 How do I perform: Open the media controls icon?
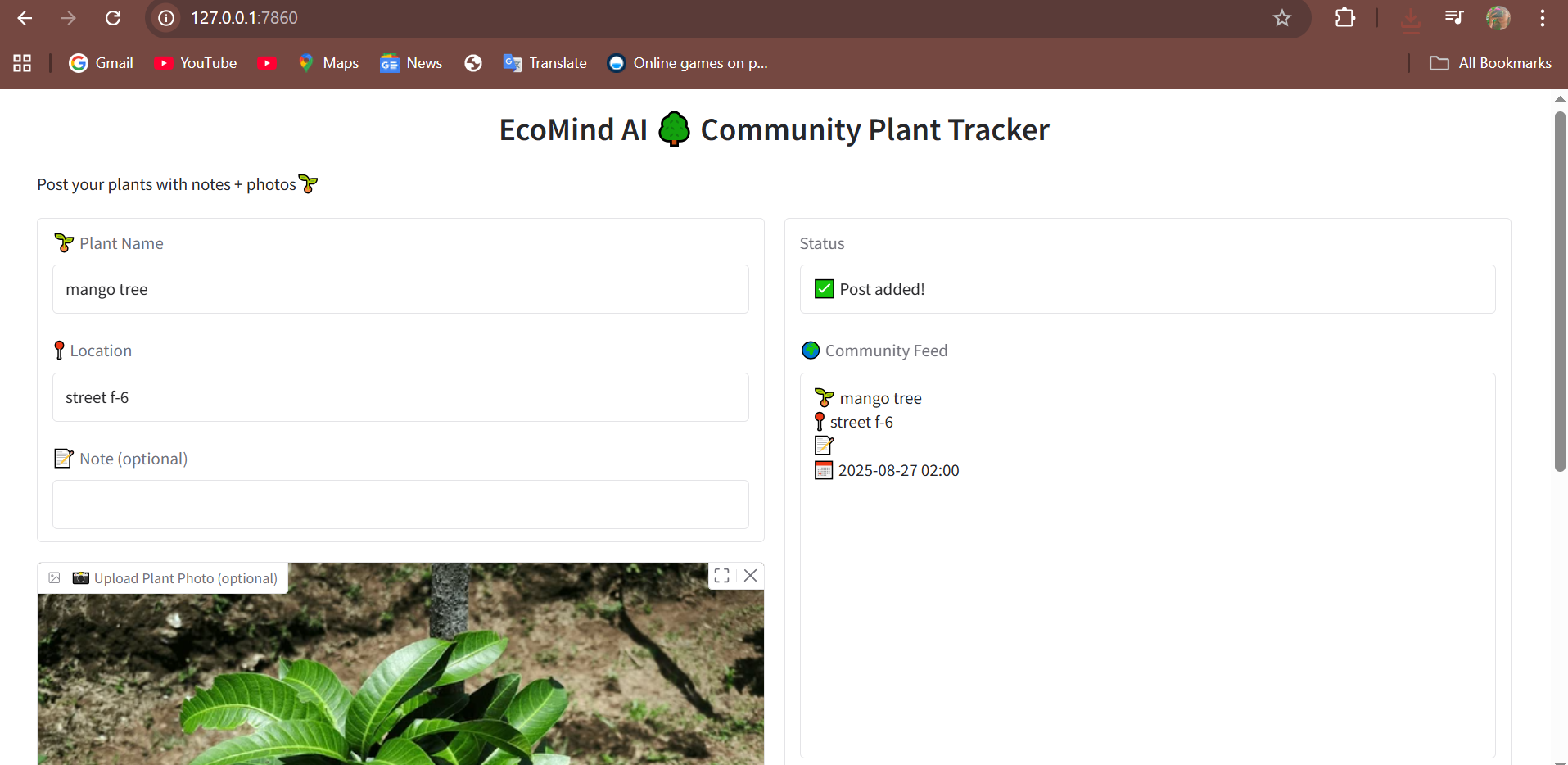(x=1454, y=17)
